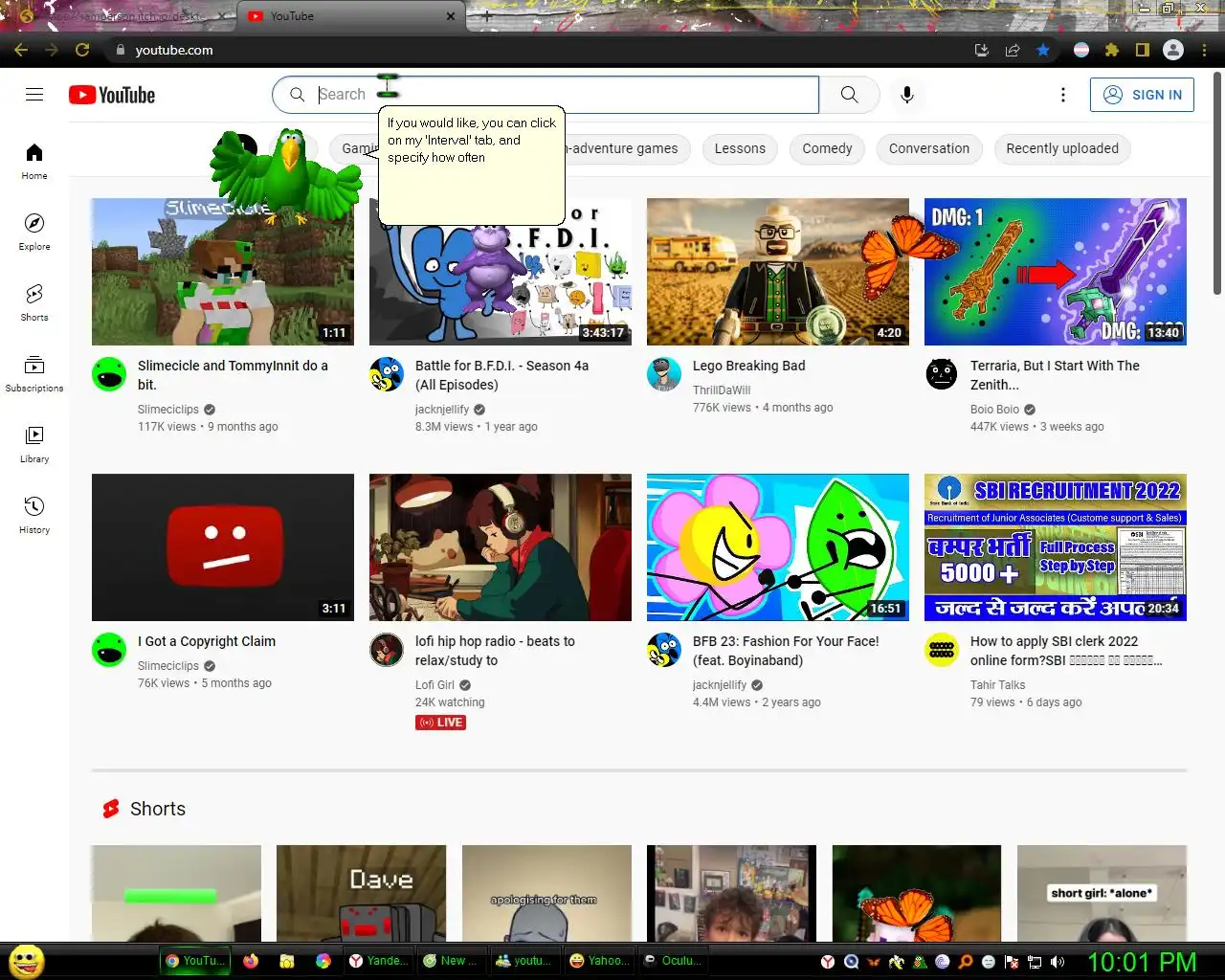
Task: Start voice search with the microphone
Action: pos(907,95)
